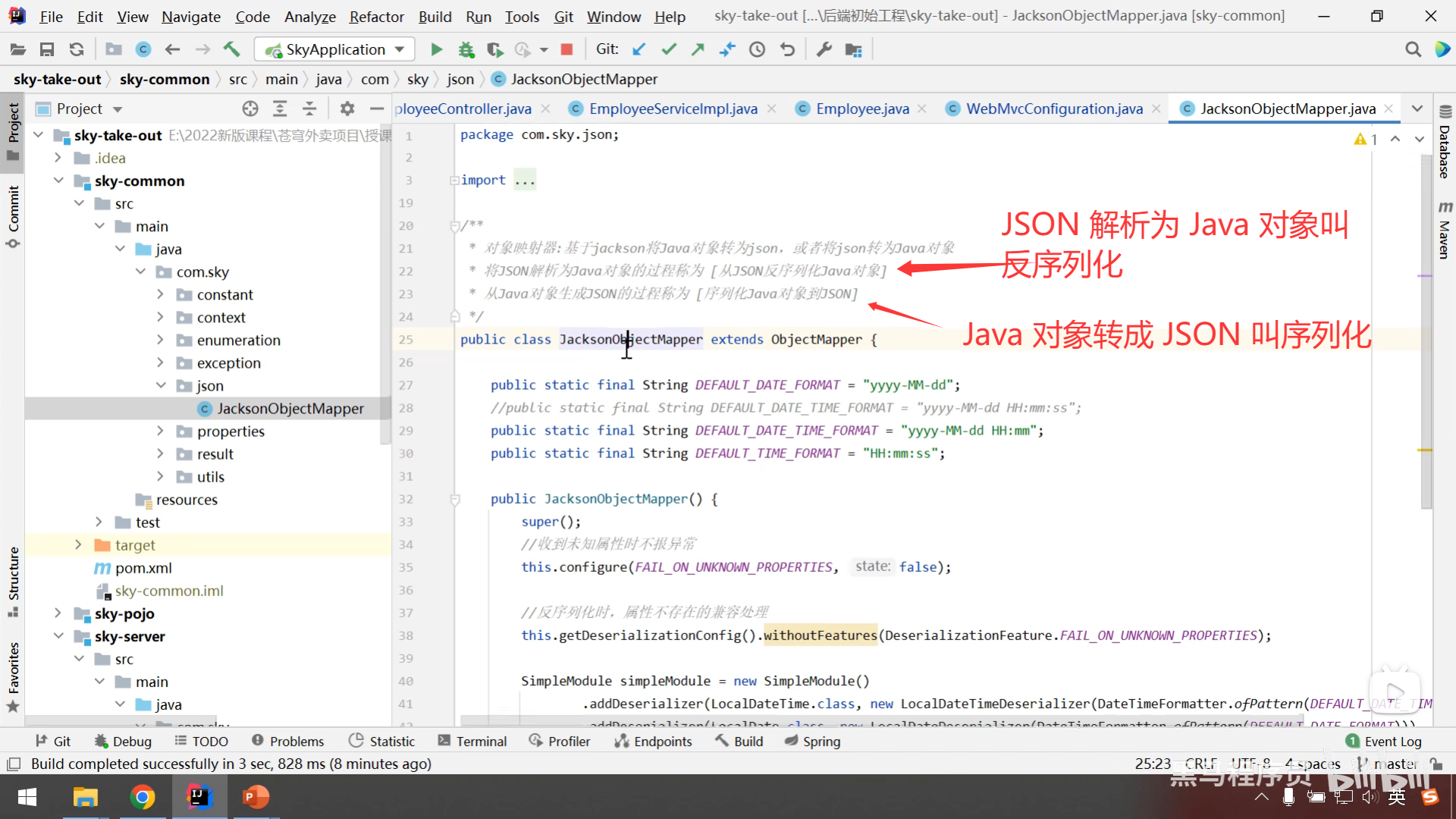Toggle the Structure tool window sidebar button
1456x819 pixels.
pos(13,580)
